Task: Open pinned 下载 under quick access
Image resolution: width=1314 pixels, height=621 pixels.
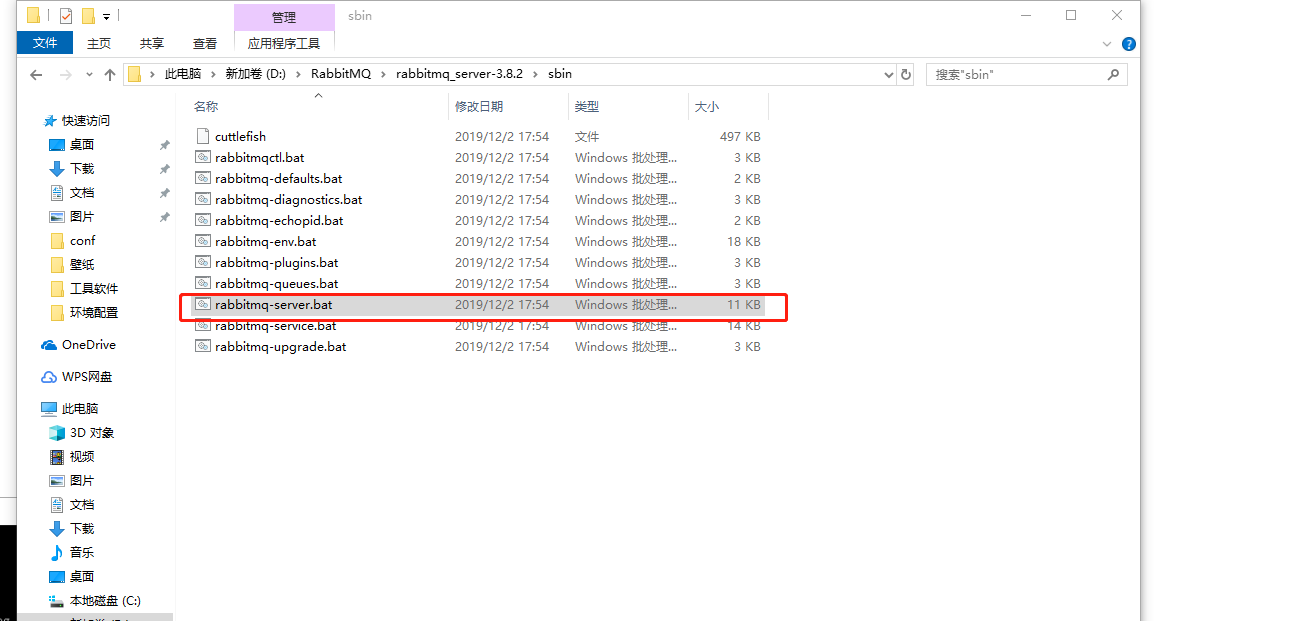Action: pos(82,168)
